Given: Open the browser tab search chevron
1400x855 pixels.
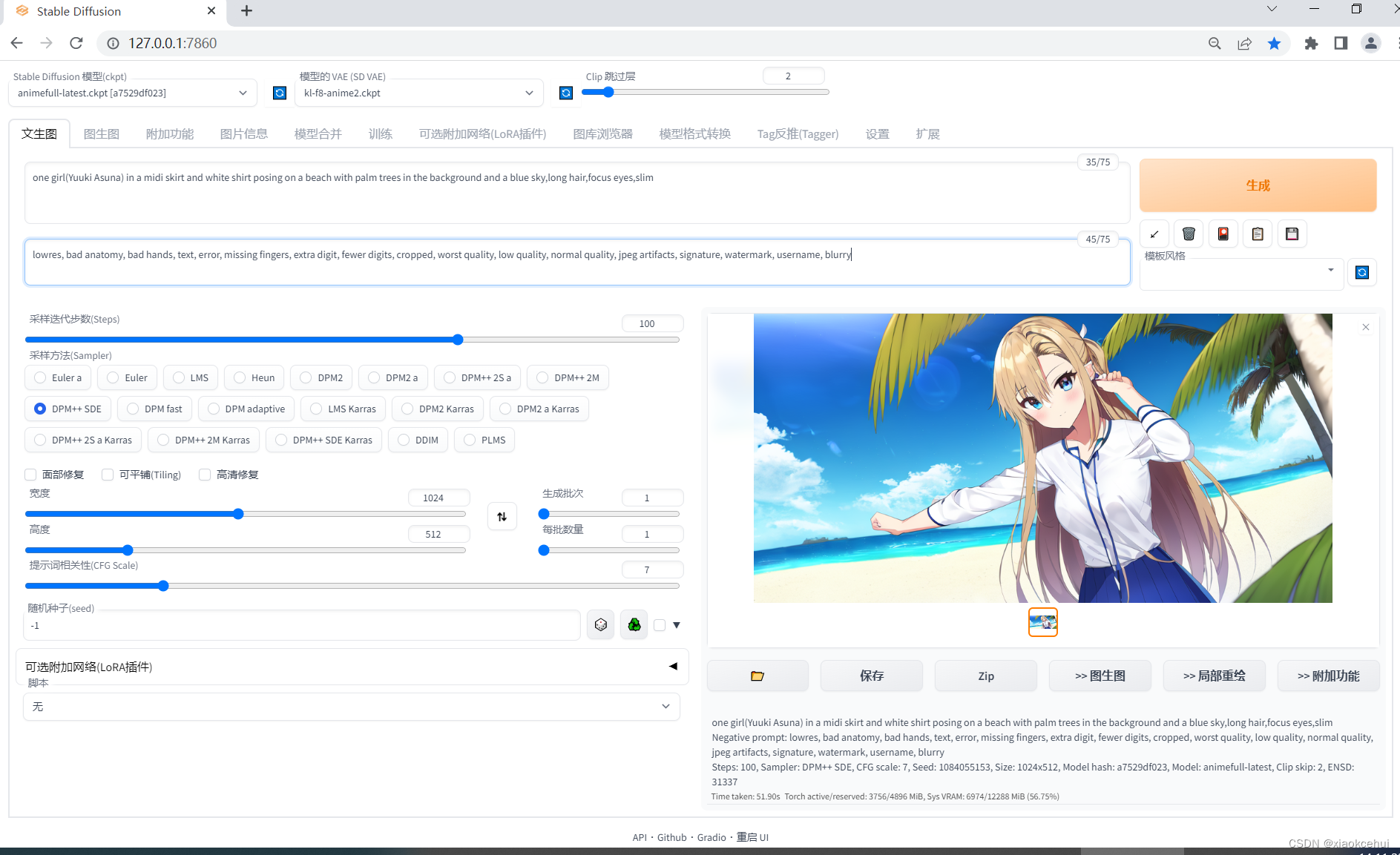Looking at the screenshot, I should point(1272,9).
